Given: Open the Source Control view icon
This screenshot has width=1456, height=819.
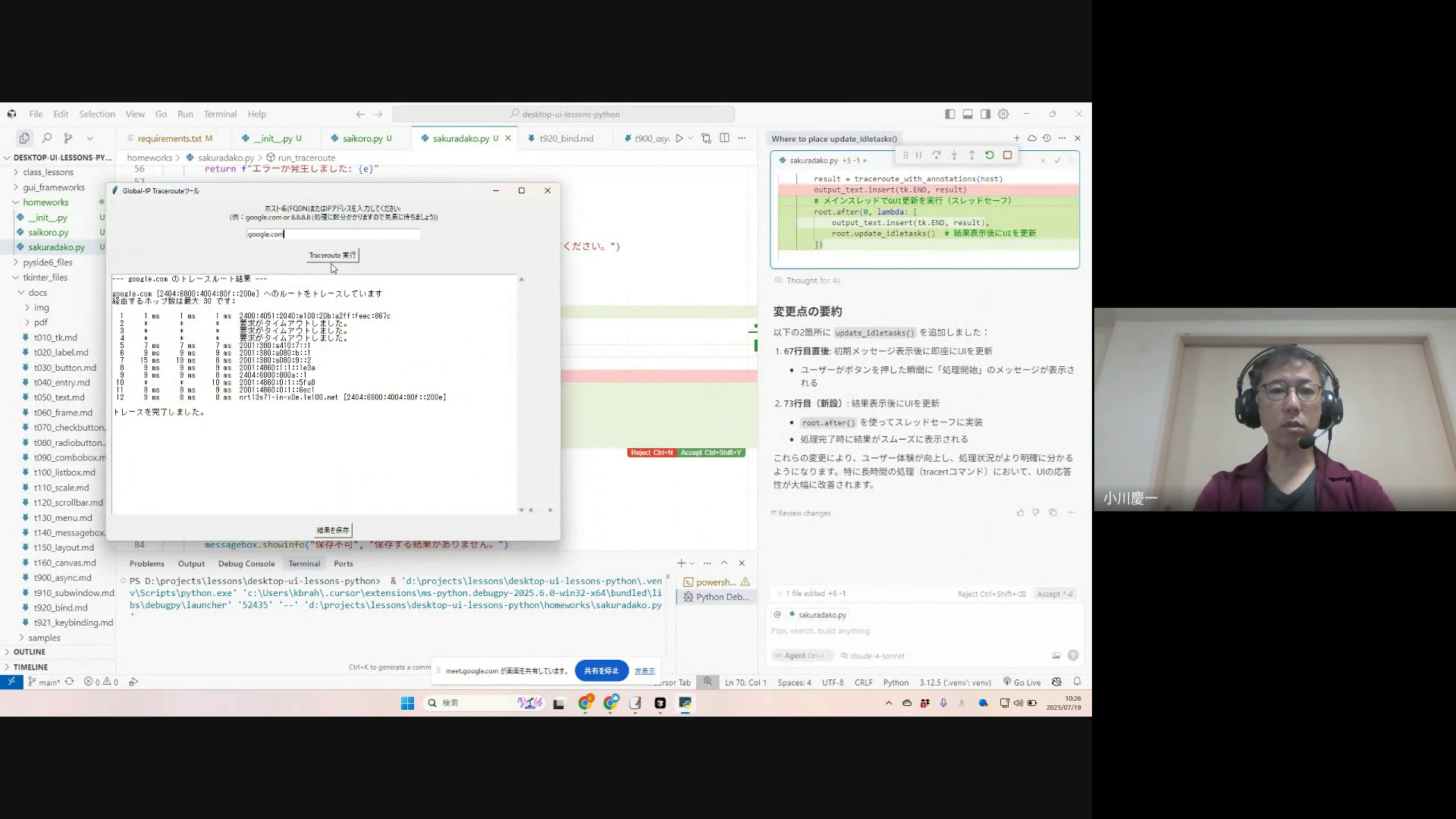Looking at the screenshot, I should (68, 138).
